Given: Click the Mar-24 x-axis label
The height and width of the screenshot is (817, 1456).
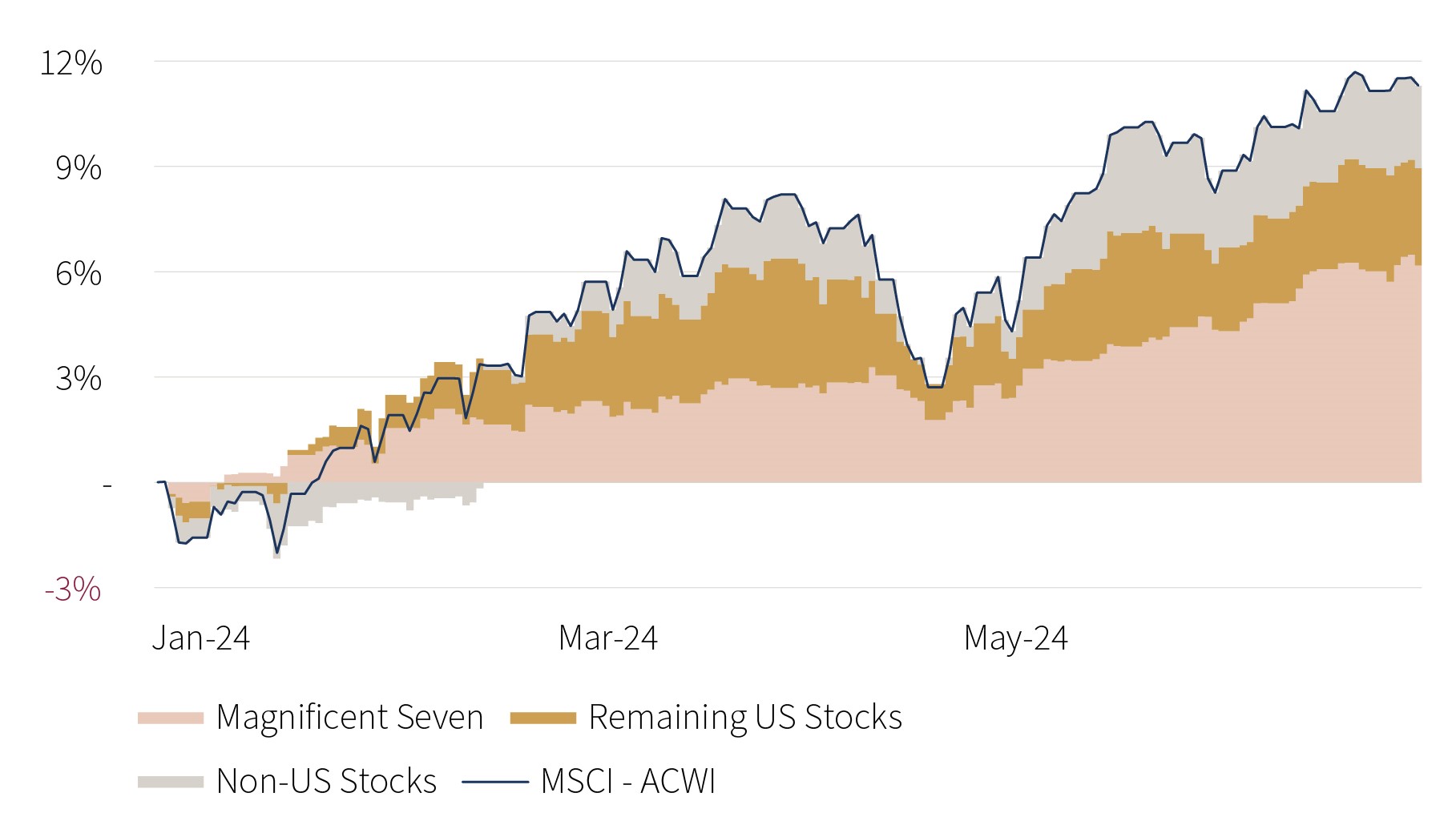Looking at the screenshot, I should click(608, 638).
